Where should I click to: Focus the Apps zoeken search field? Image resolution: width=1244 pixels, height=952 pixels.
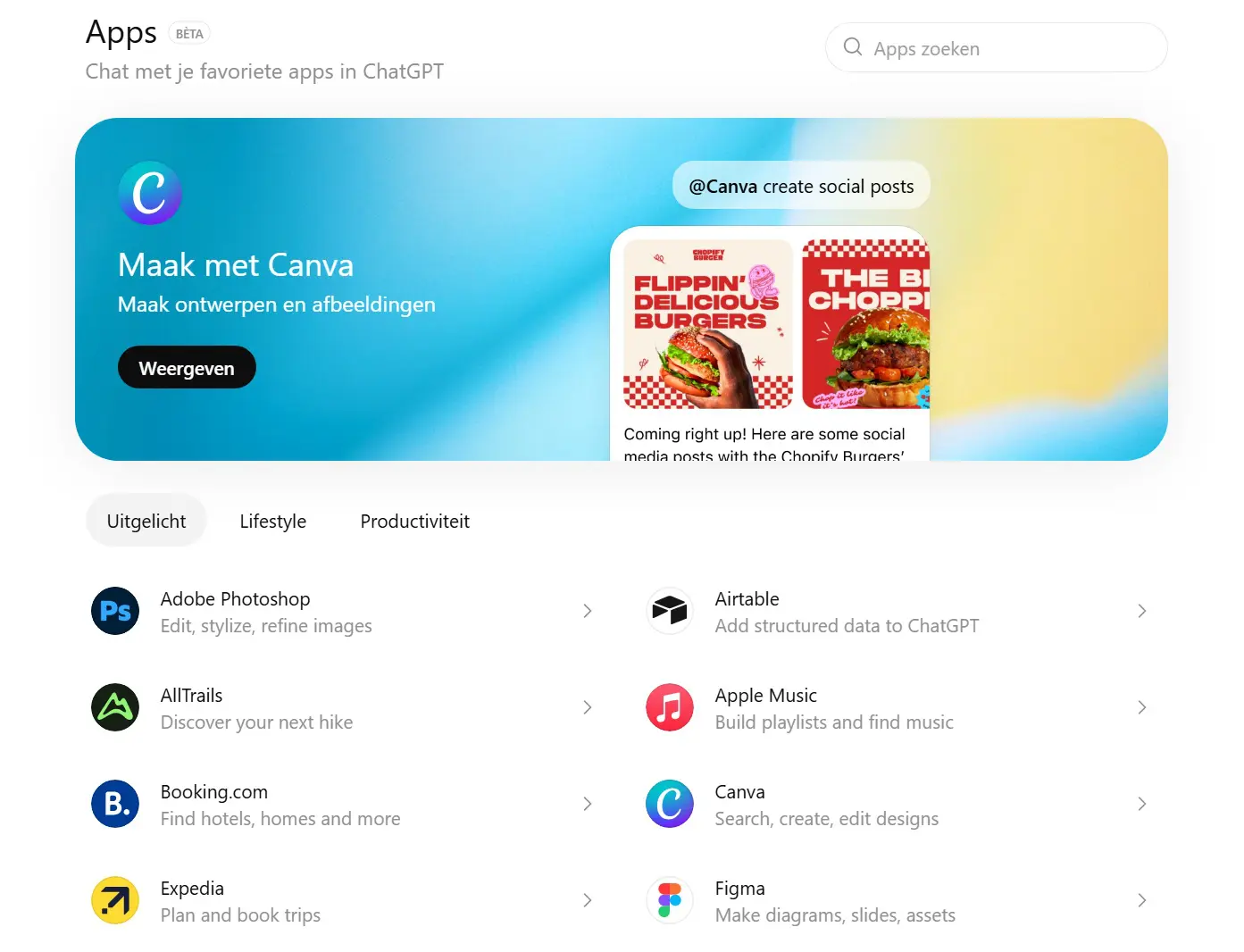[997, 47]
